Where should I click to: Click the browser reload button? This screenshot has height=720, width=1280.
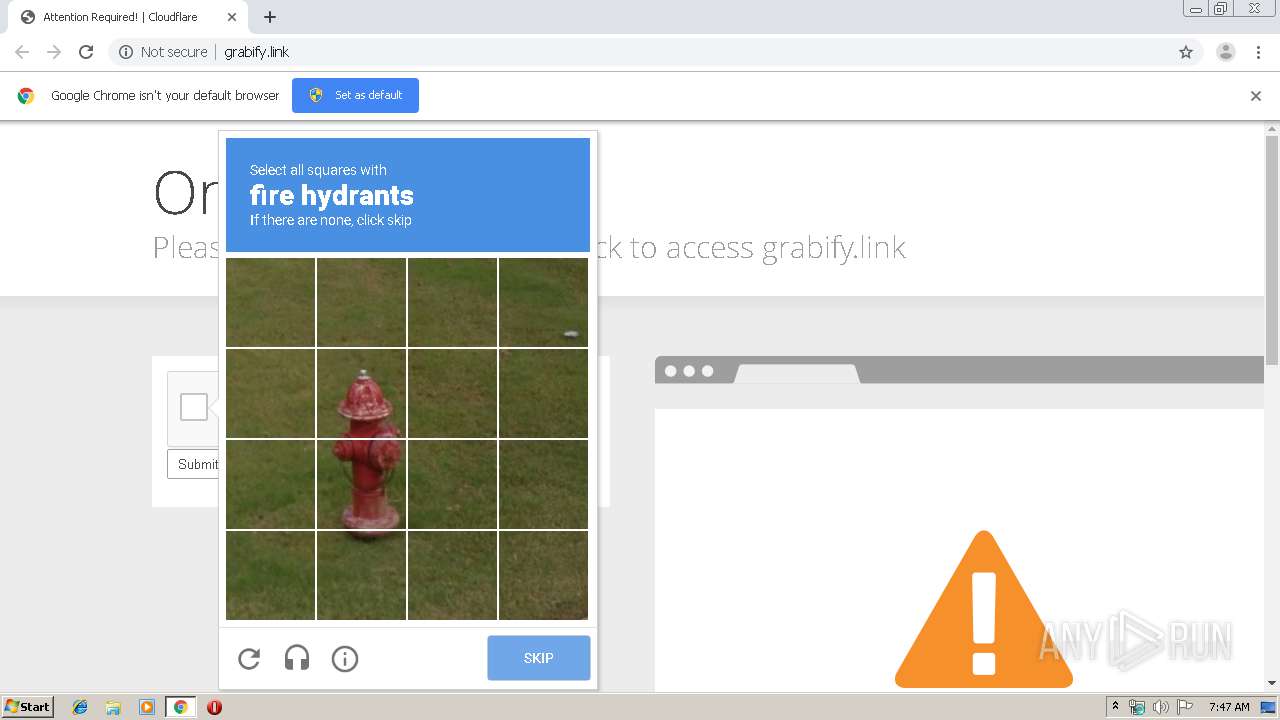[86, 52]
